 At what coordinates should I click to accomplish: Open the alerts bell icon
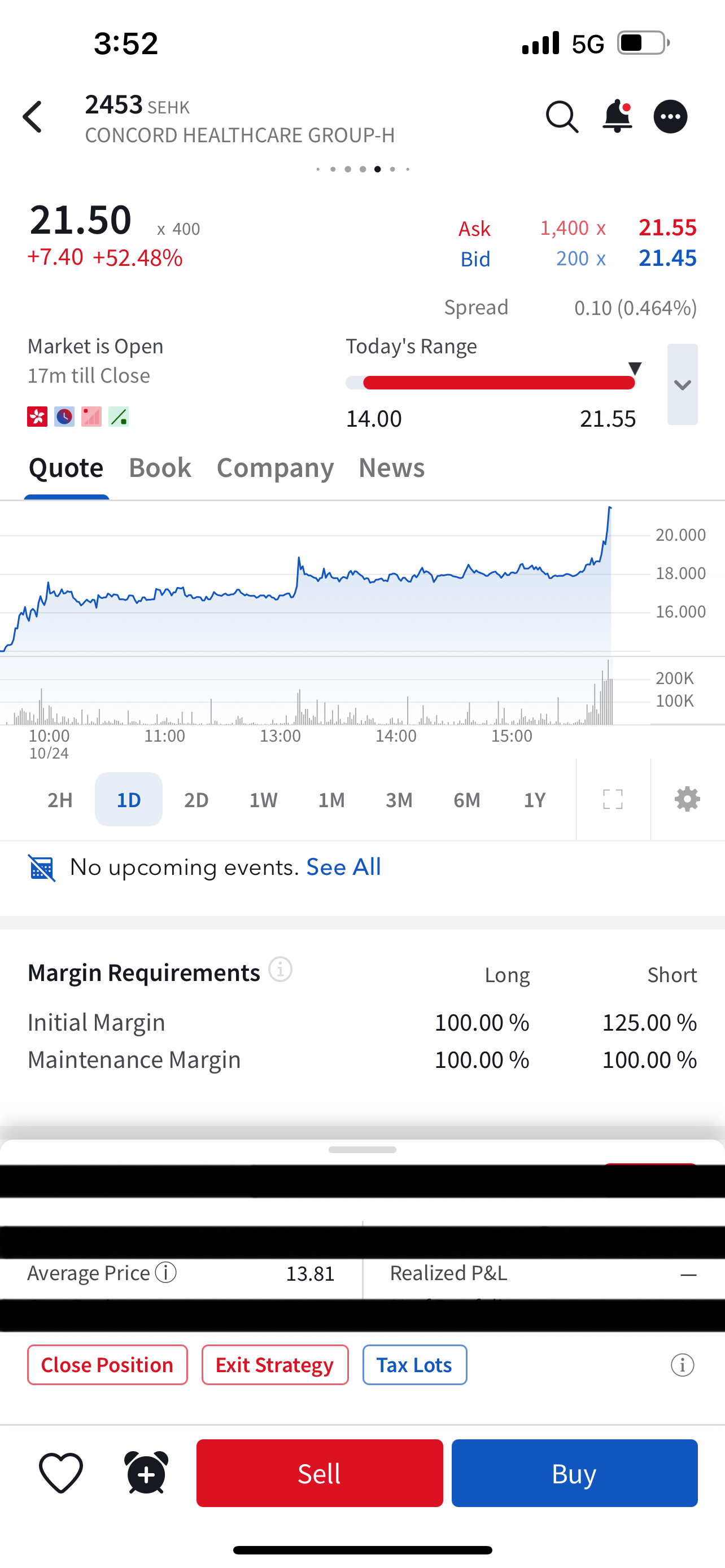pyautogui.click(x=617, y=116)
